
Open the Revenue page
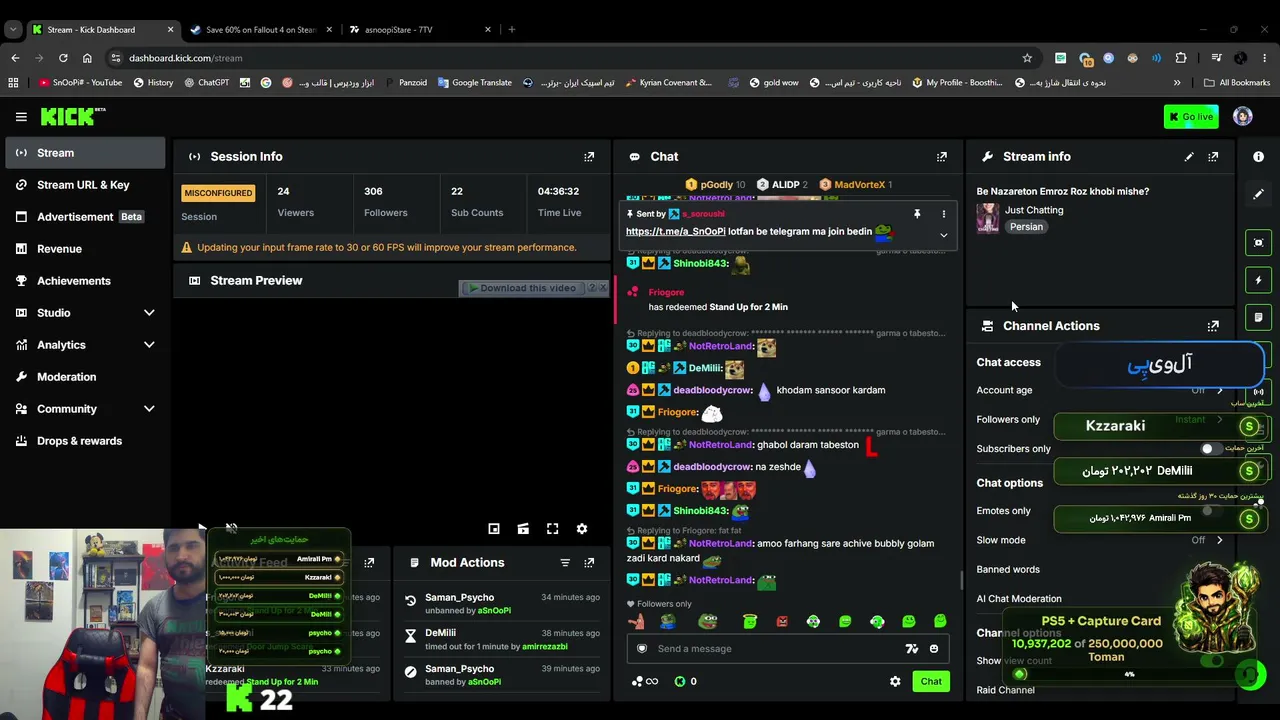coord(85,249)
